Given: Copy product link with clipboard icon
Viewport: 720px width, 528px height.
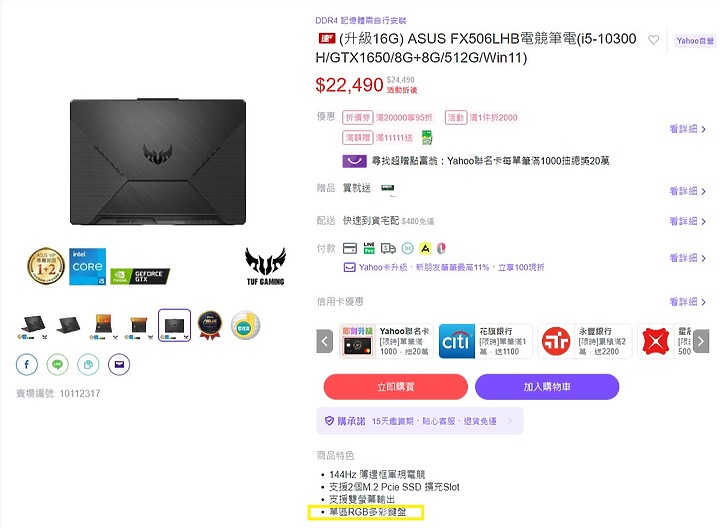Looking at the screenshot, I should 88,365.
